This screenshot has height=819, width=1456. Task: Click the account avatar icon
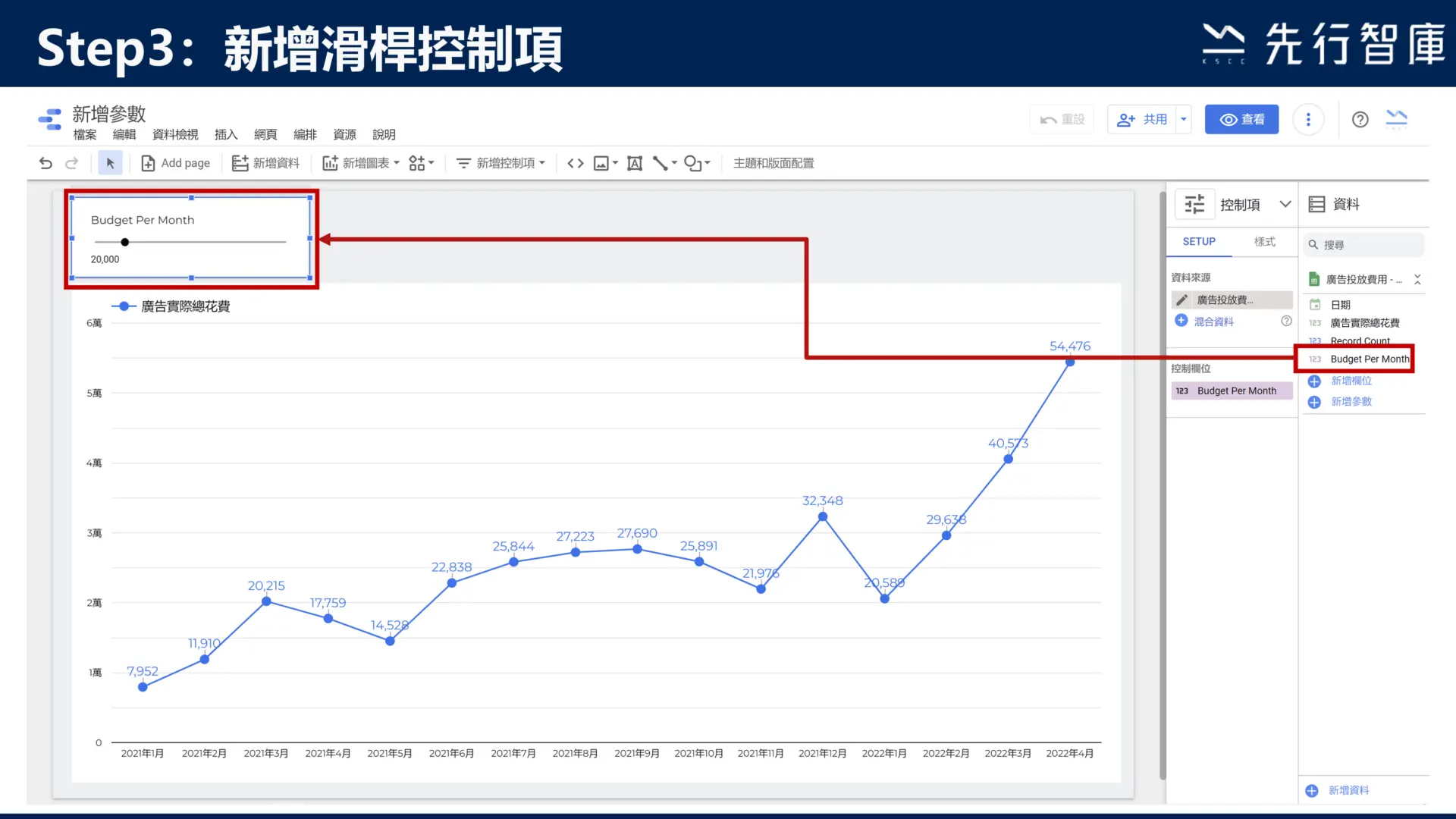point(1397,119)
